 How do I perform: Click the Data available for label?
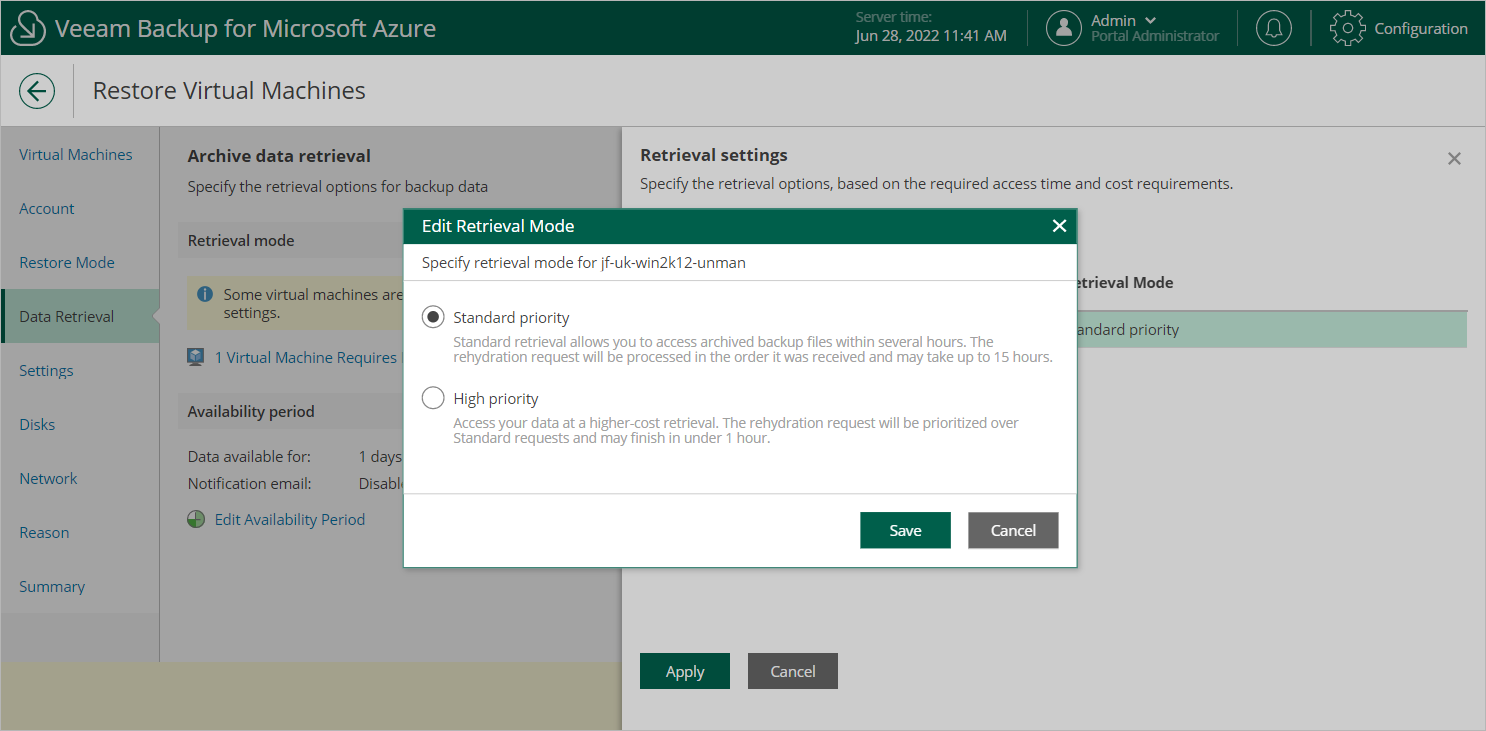[x=249, y=456]
